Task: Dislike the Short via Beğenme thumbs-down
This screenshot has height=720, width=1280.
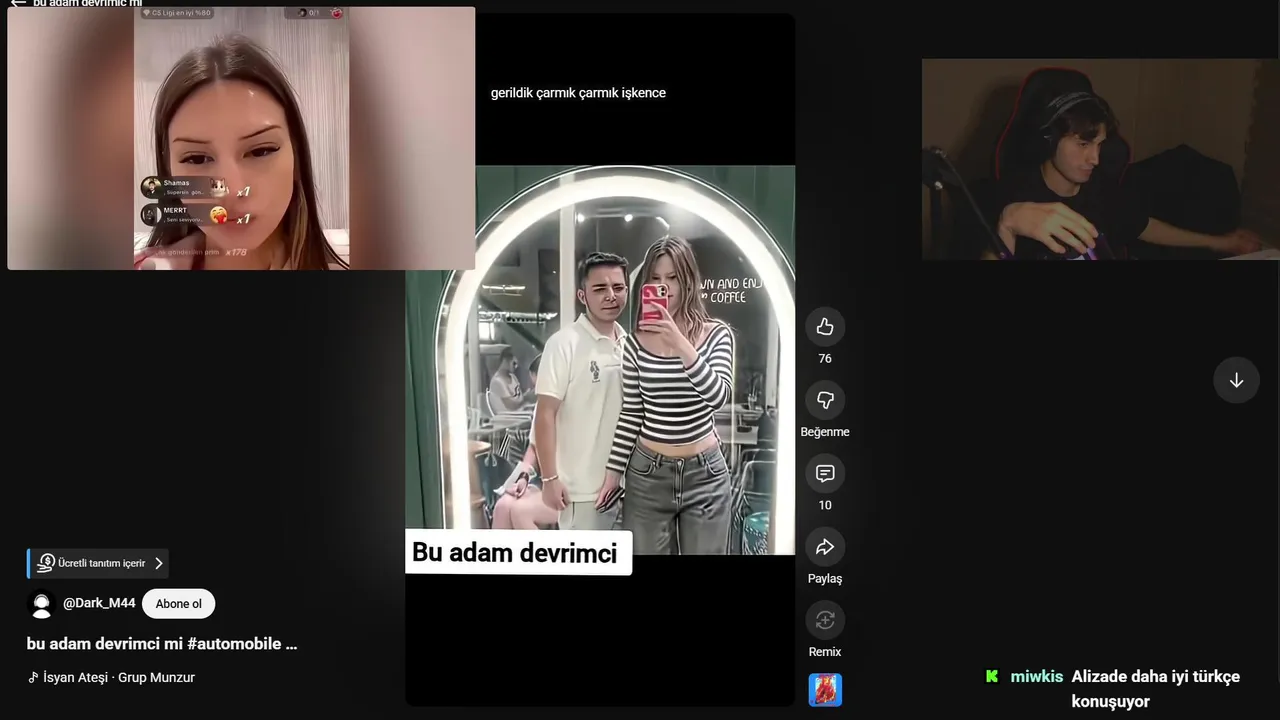Action: coord(825,400)
